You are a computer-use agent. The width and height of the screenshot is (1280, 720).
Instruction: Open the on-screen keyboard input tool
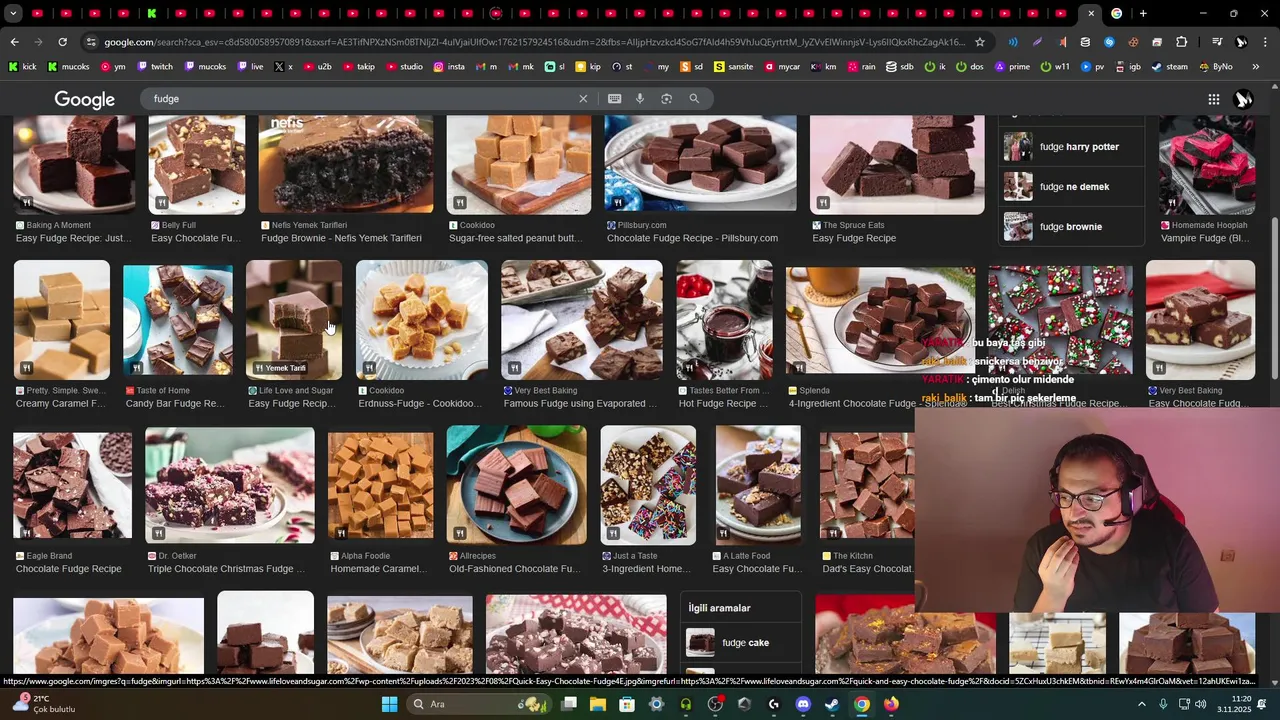tap(614, 99)
